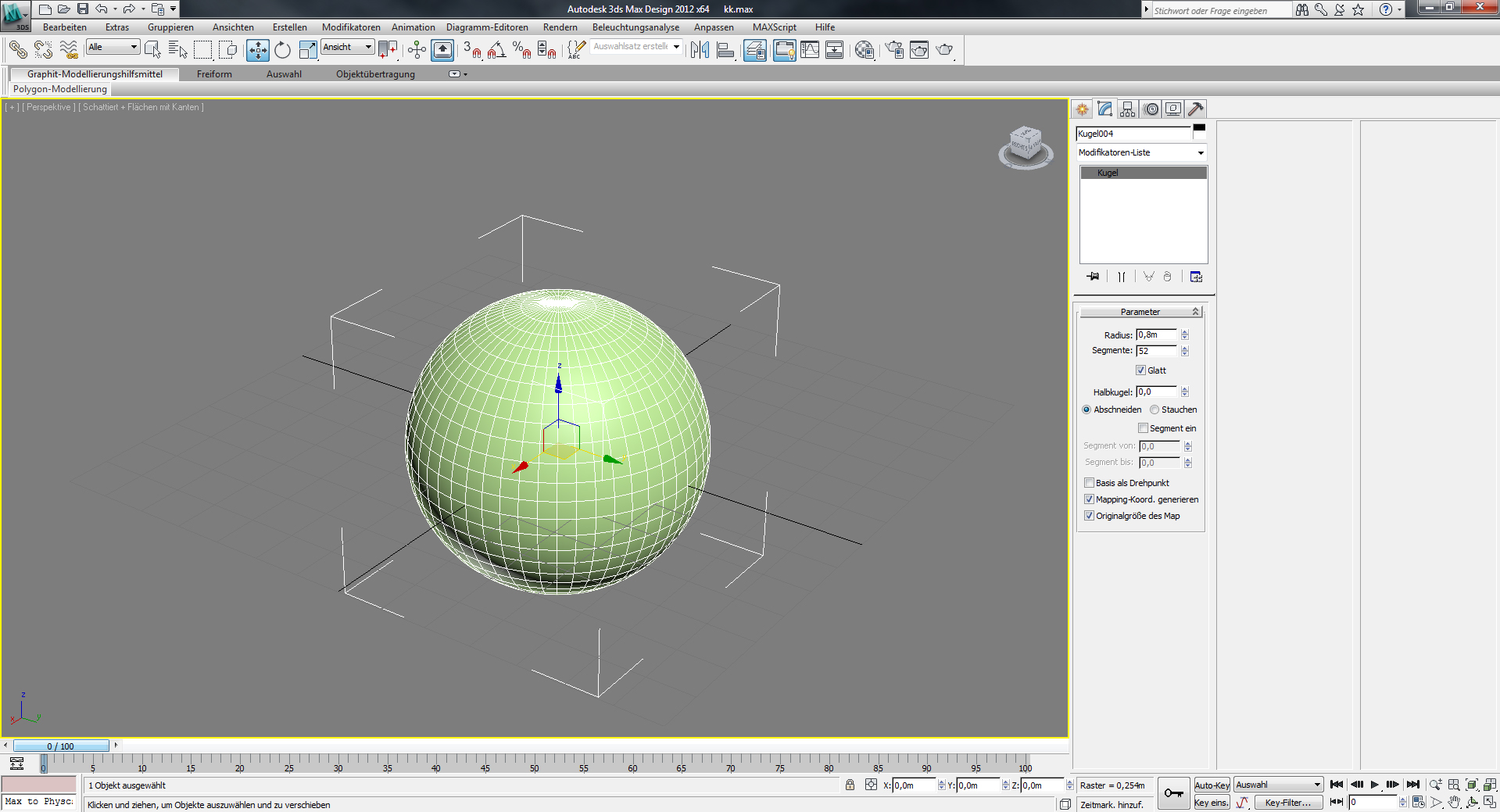Activate the Rotate tool
Screen dimensions: 1500x812
(x=282, y=50)
